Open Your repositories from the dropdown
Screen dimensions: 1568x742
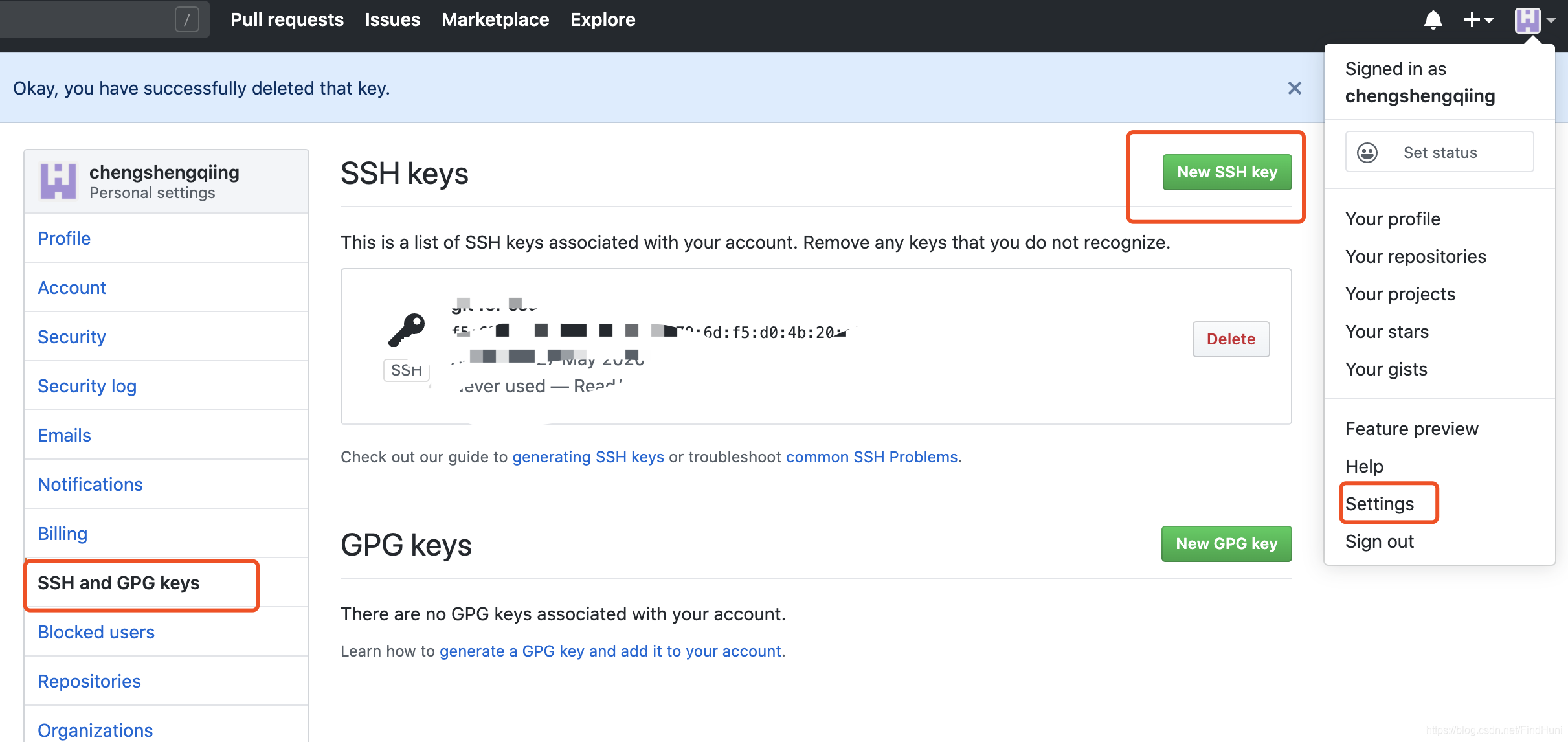[x=1415, y=256]
